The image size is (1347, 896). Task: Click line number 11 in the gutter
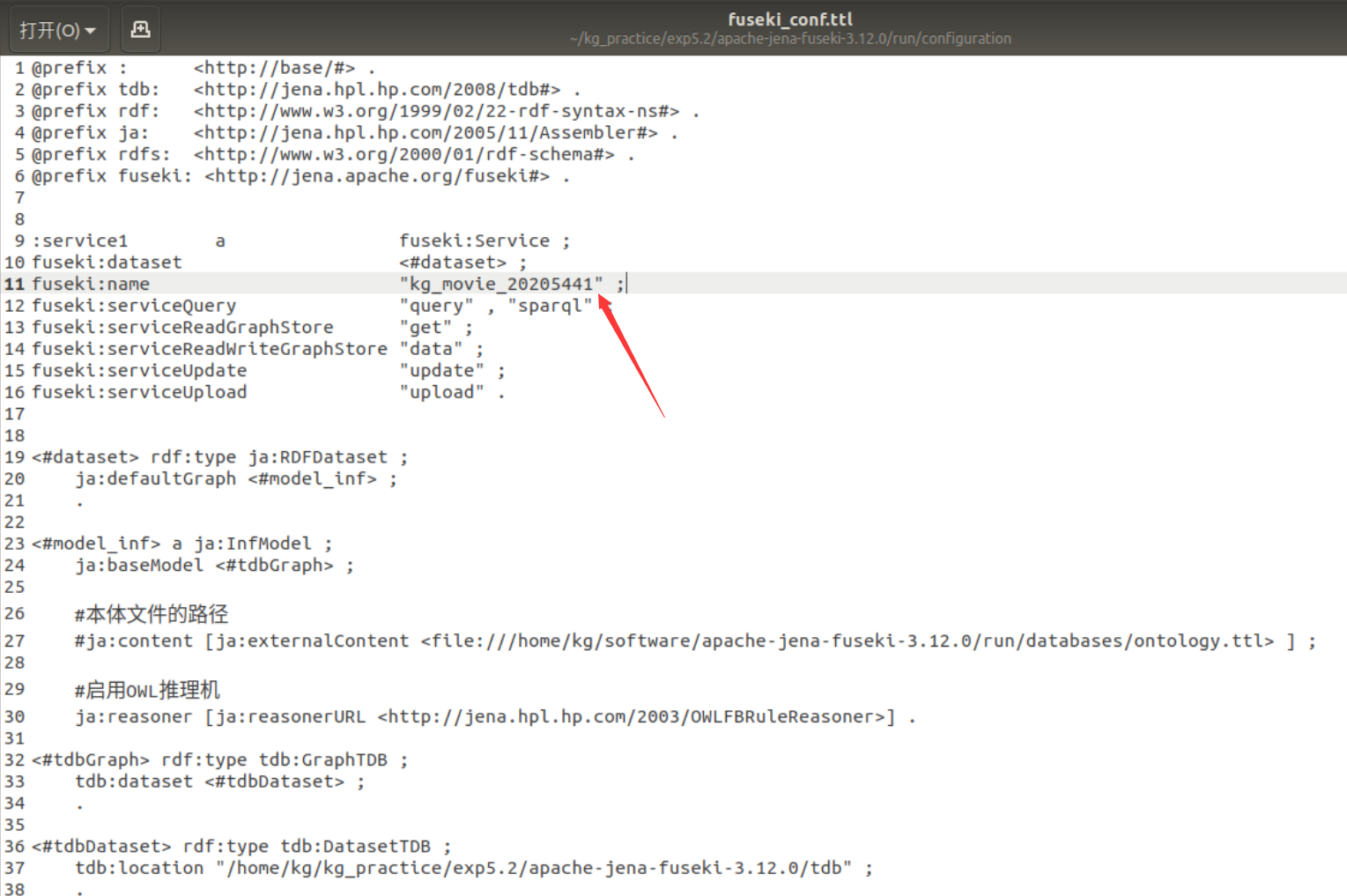click(x=14, y=284)
